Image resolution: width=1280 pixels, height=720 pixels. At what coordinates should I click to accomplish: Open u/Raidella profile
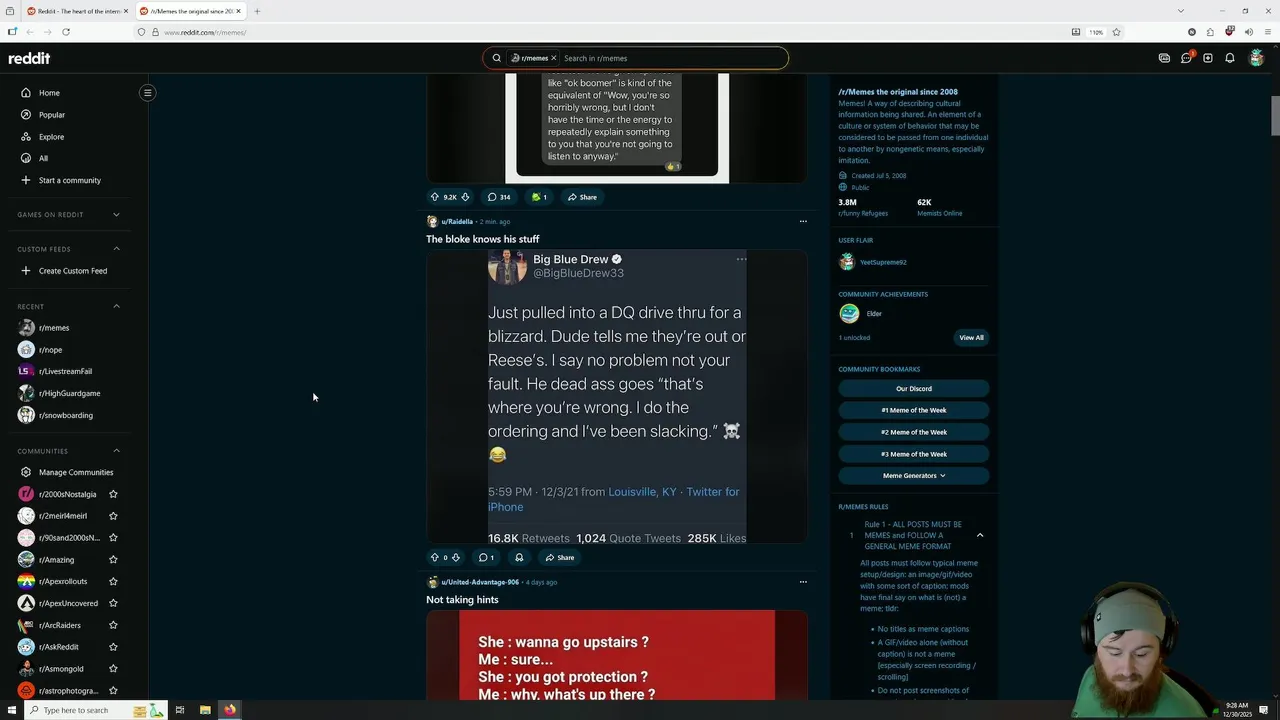(x=457, y=222)
